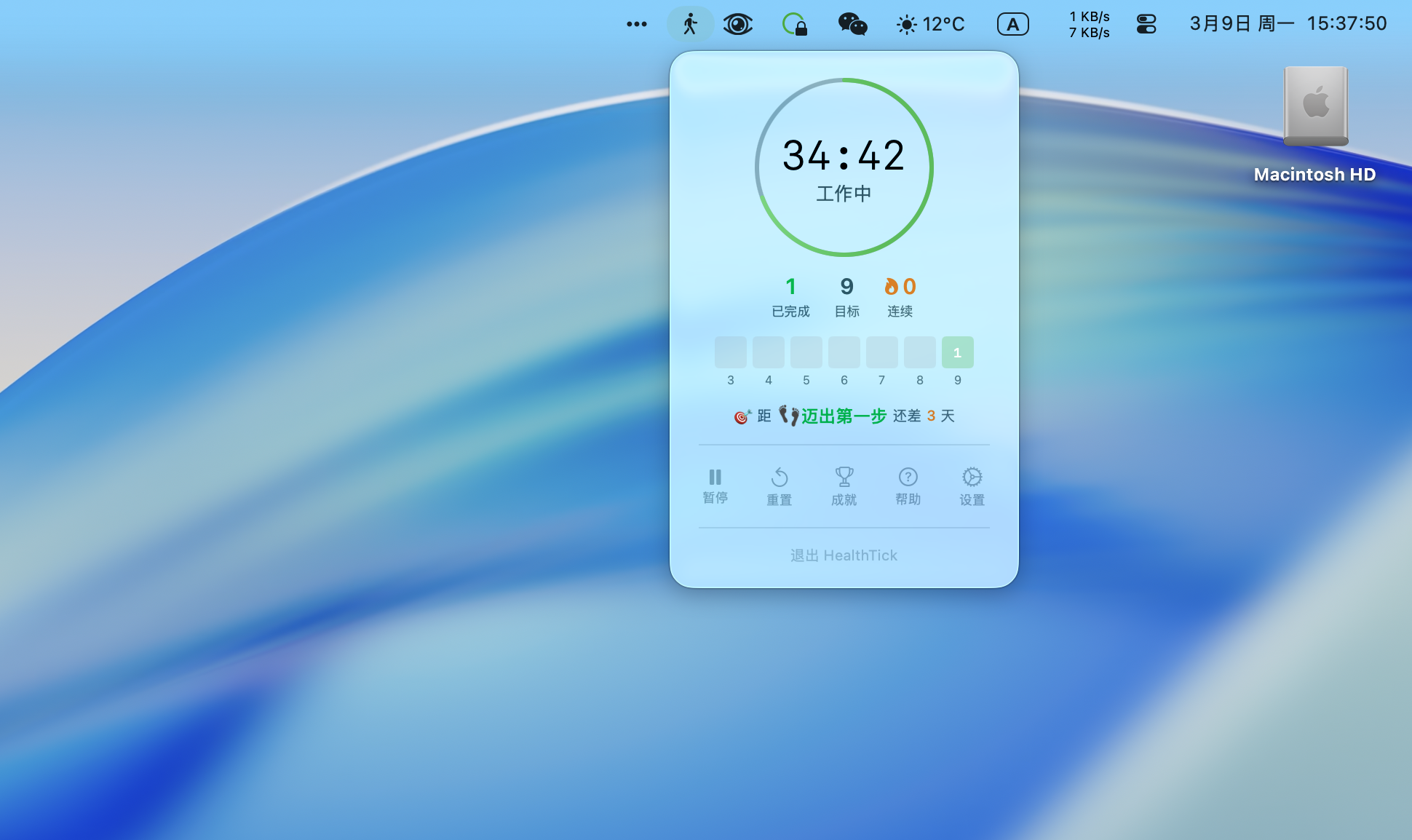
Task: Click the green hour 9 block
Action: coord(957,352)
